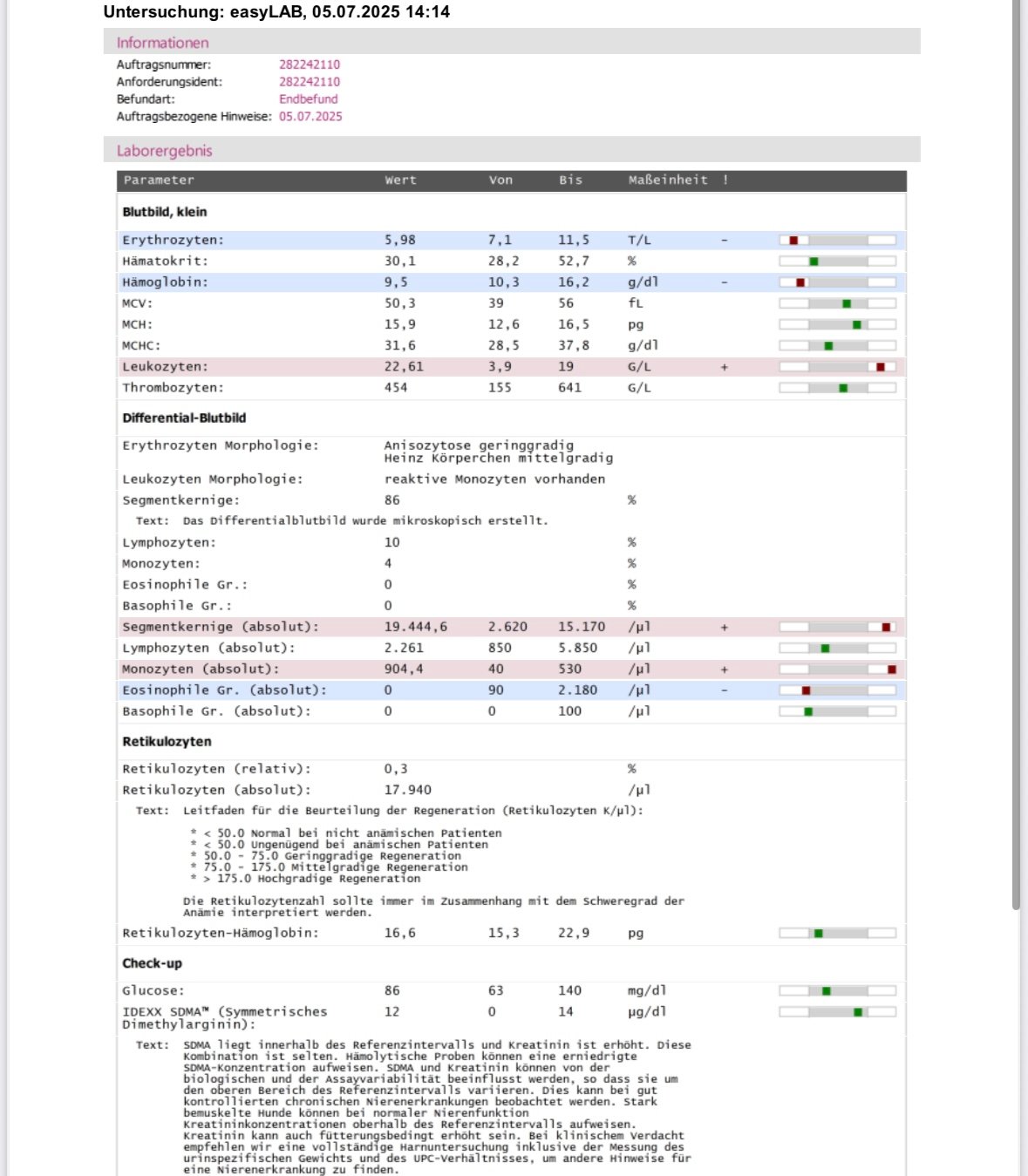
Task: Click the Erythrozyten value '5,98'
Action: click(400, 241)
